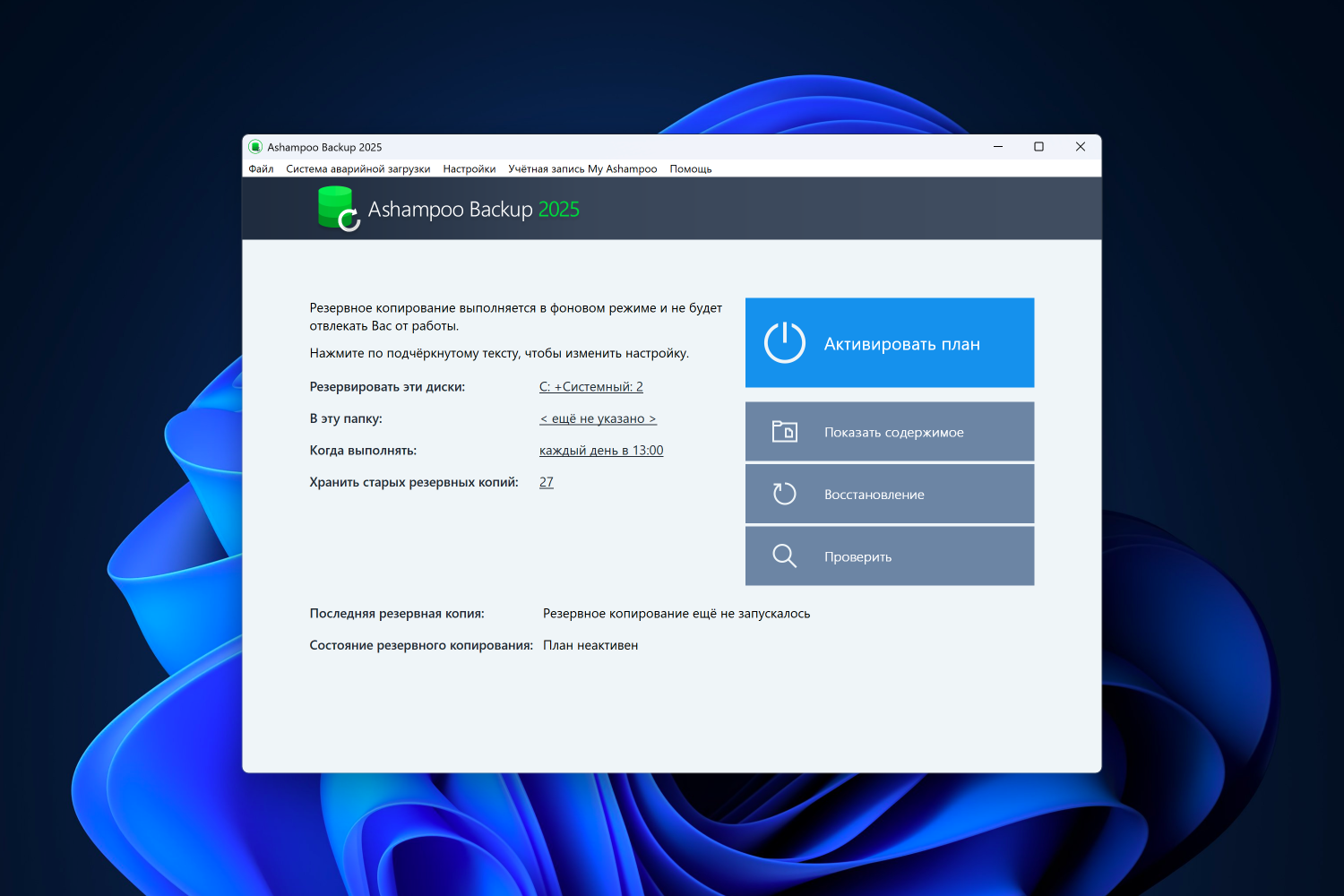Click the small app icon in title bar
Image resolution: width=1344 pixels, height=896 pixels.
pyautogui.click(x=255, y=147)
